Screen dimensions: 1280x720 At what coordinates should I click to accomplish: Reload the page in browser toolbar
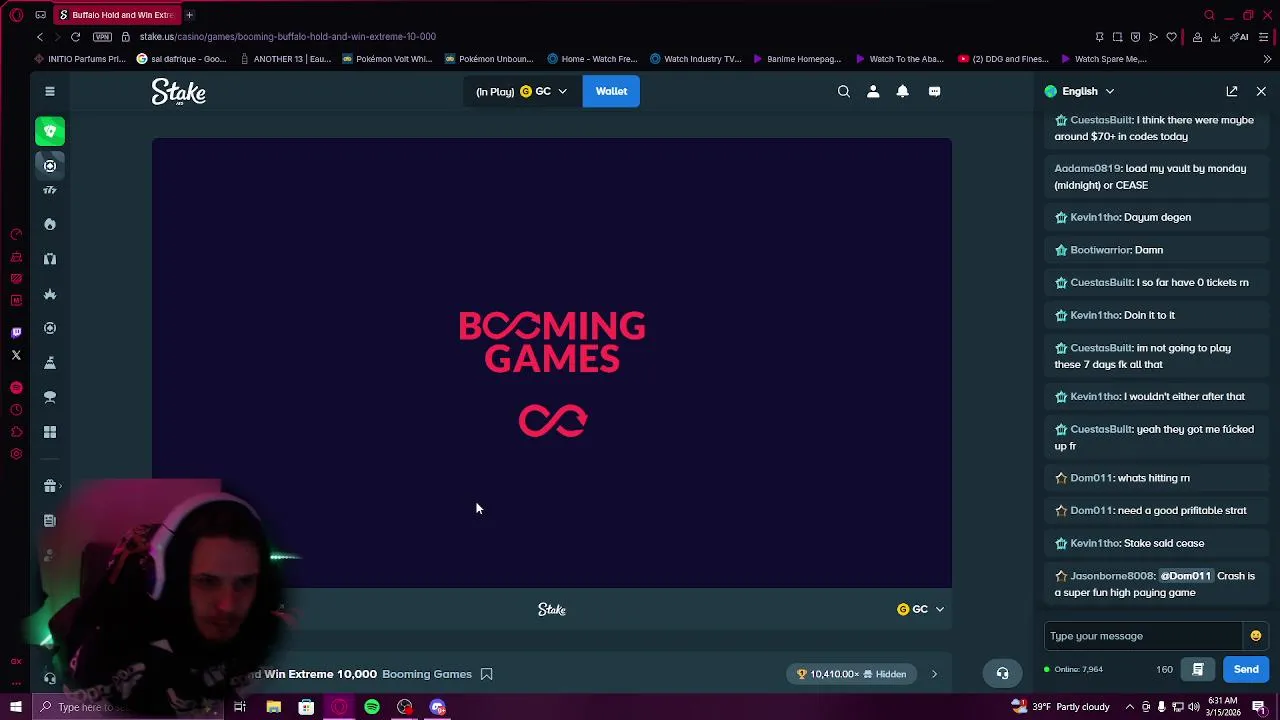[75, 37]
